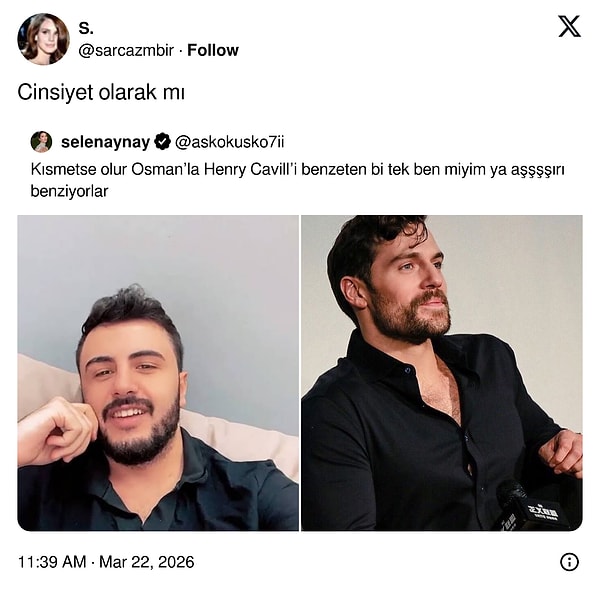Open the S. profile avatar
600x592 pixels.
tap(43, 39)
